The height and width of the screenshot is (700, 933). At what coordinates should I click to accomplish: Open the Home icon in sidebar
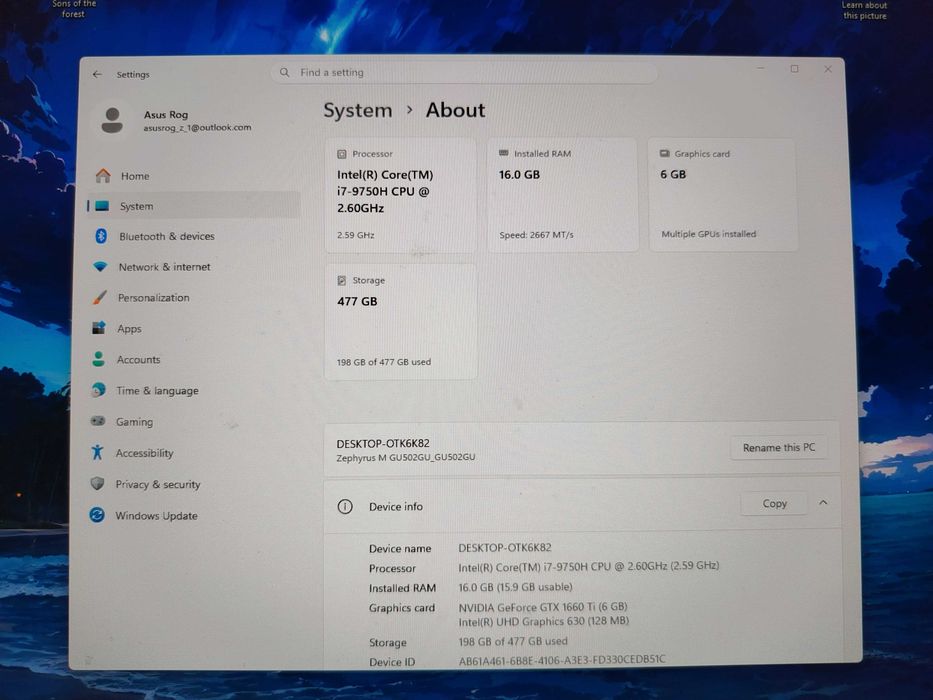coord(103,176)
